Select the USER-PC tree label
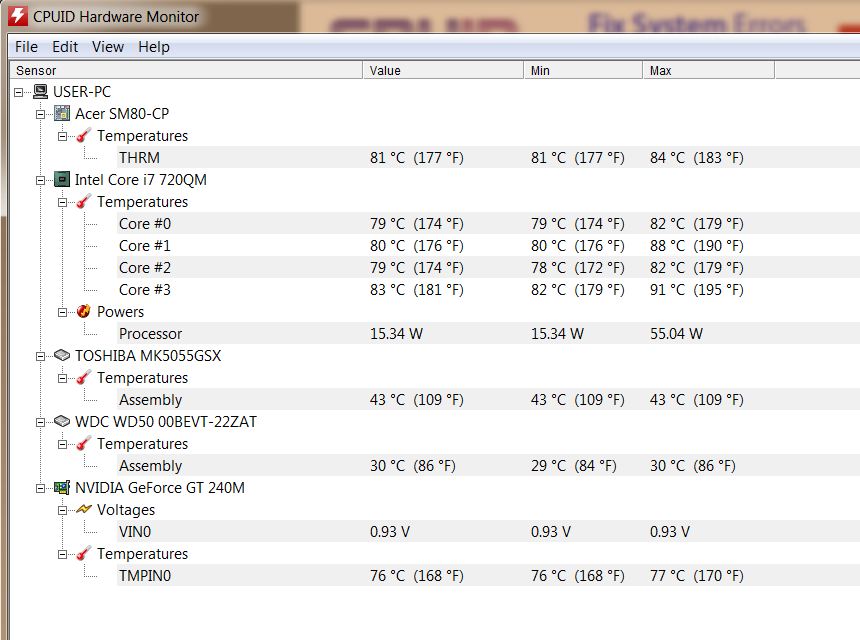Viewport: 860px width, 640px height. pos(82,92)
